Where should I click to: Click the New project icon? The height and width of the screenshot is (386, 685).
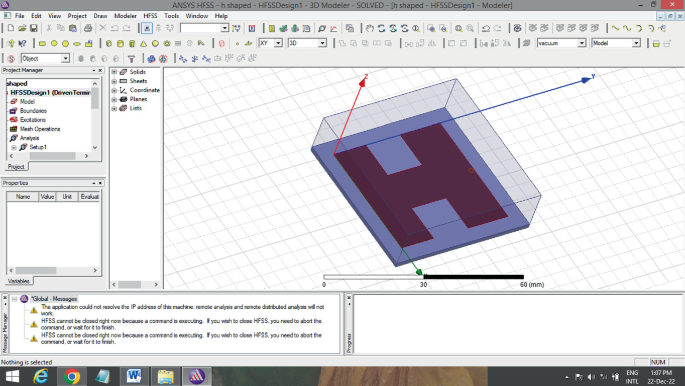click(11, 28)
